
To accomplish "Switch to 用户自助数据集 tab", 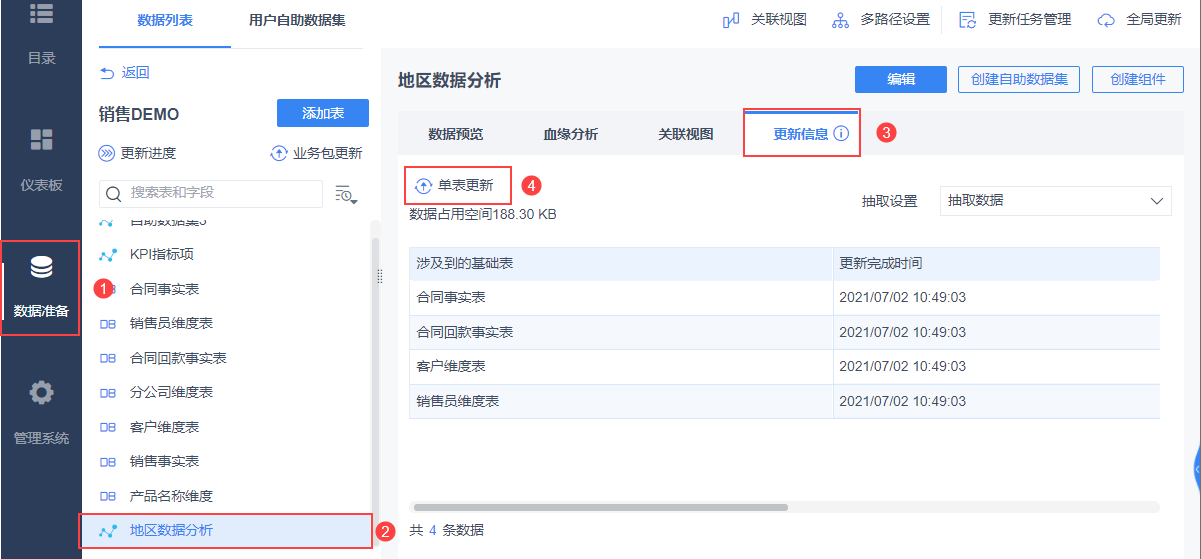I will 297,20.
